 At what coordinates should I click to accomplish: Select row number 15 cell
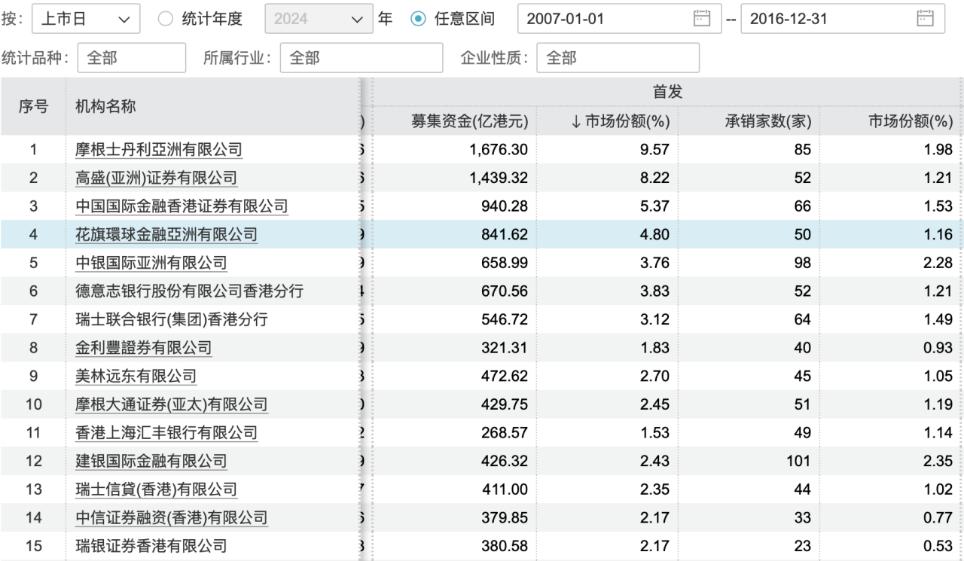click(33, 546)
